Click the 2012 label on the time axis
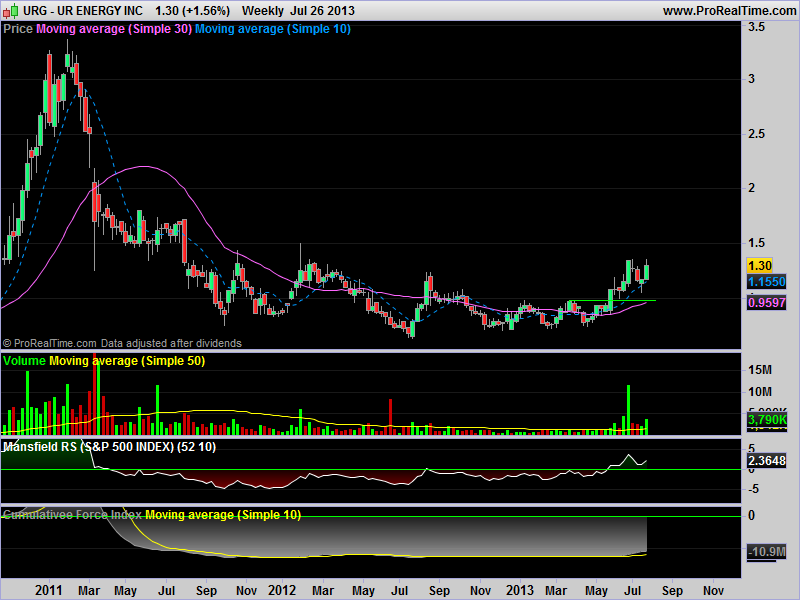The height and width of the screenshot is (600, 800). pyautogui.click(x=283, y=590)
